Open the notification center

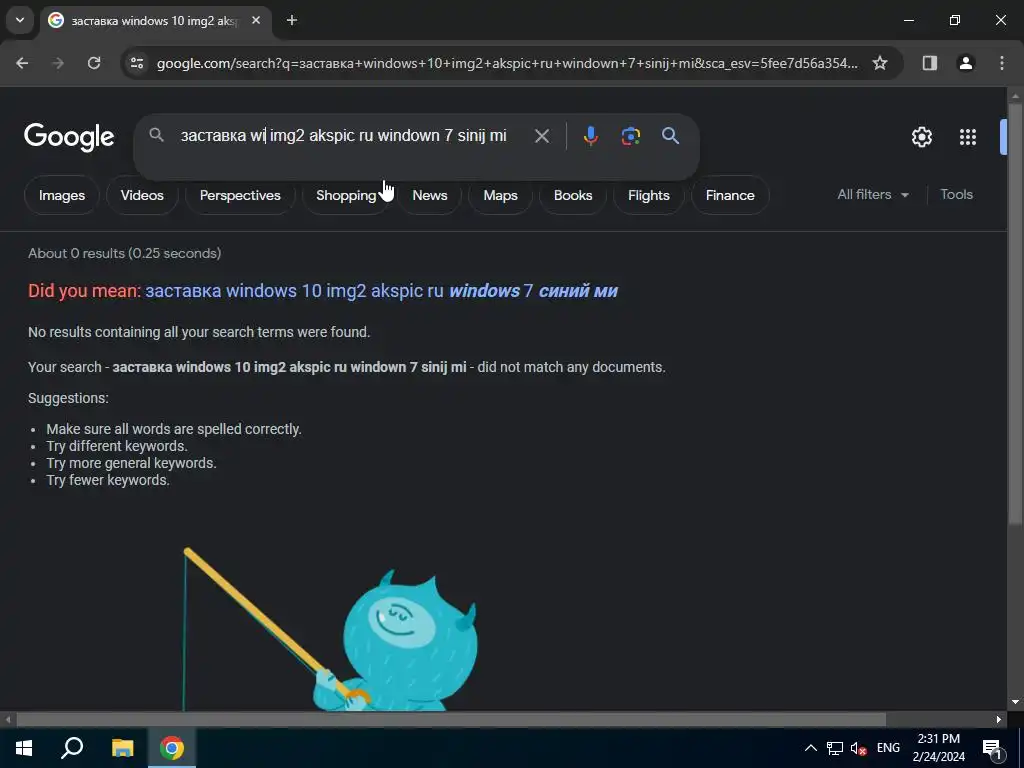coord(992,748)
